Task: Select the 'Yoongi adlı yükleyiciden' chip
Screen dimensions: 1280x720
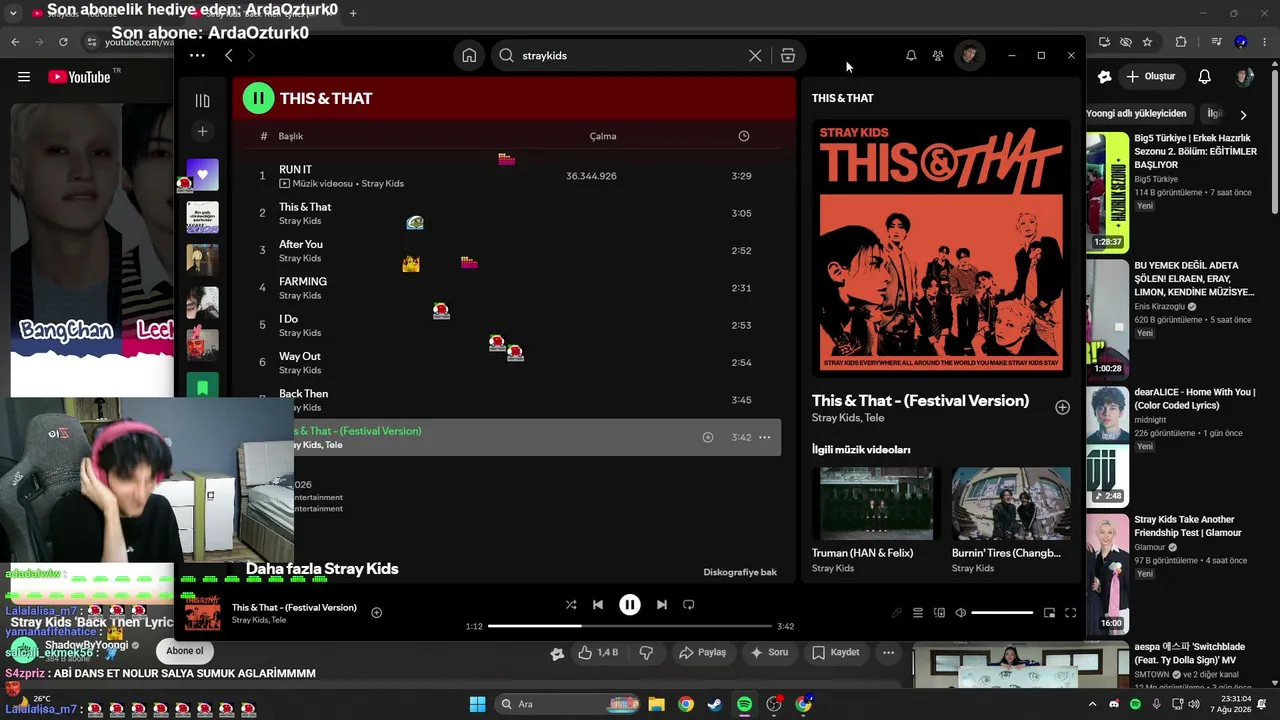Action: 1137,114
